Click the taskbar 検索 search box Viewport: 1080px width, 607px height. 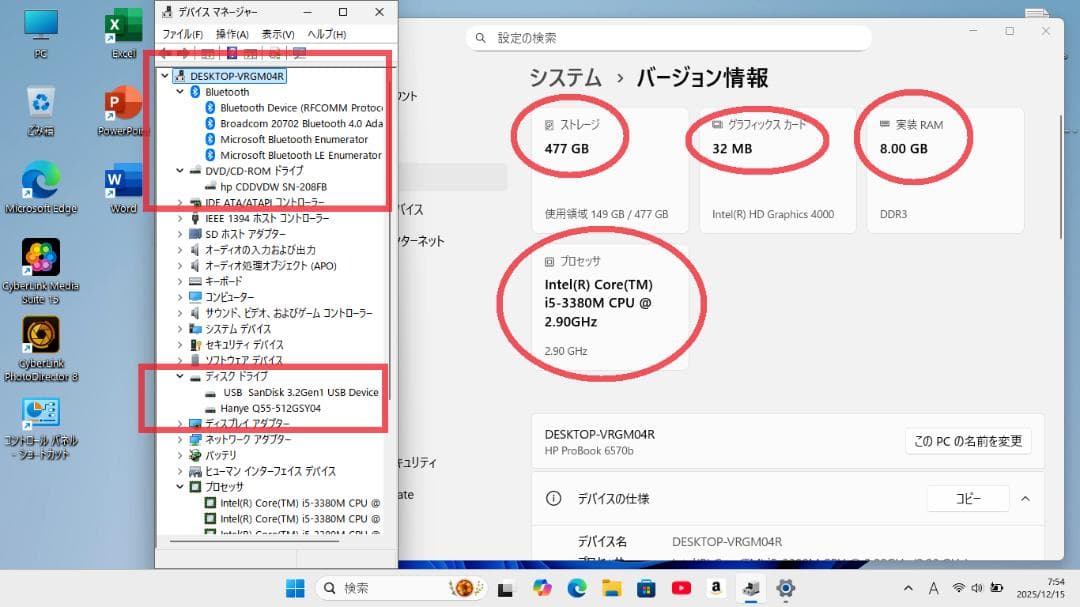(x=402, y=588)
